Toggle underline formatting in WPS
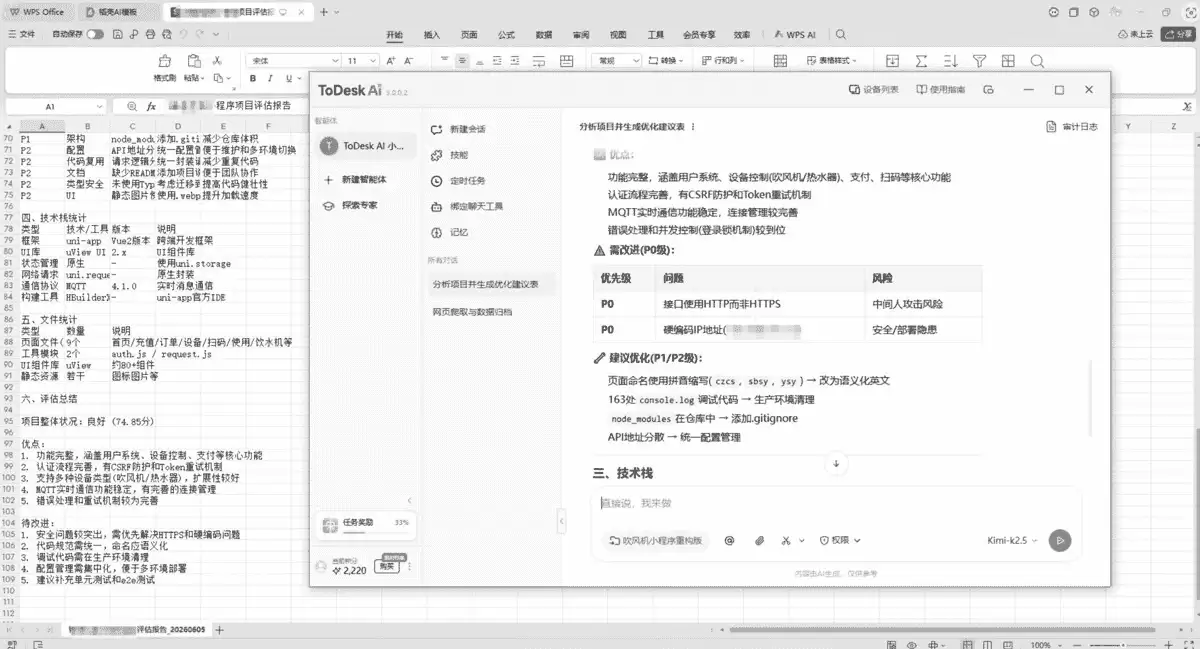Viewport: 1200px width, 649px height. pos(290,77)
